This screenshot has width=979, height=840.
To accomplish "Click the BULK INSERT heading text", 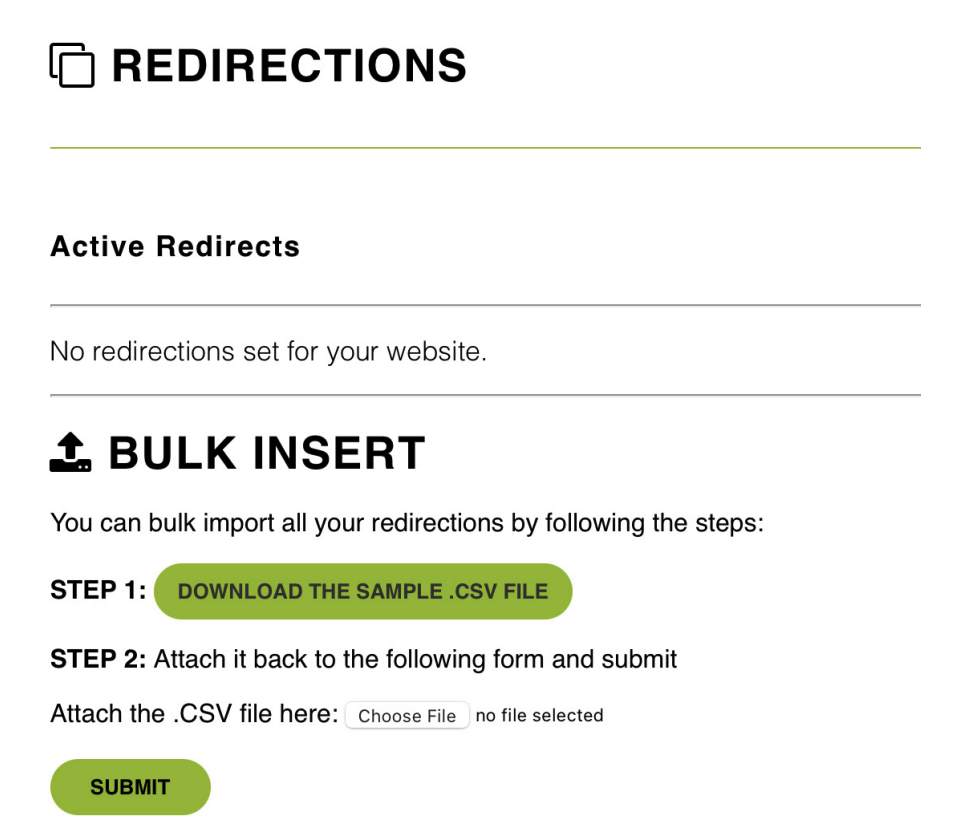I will (x=267, y=454).
